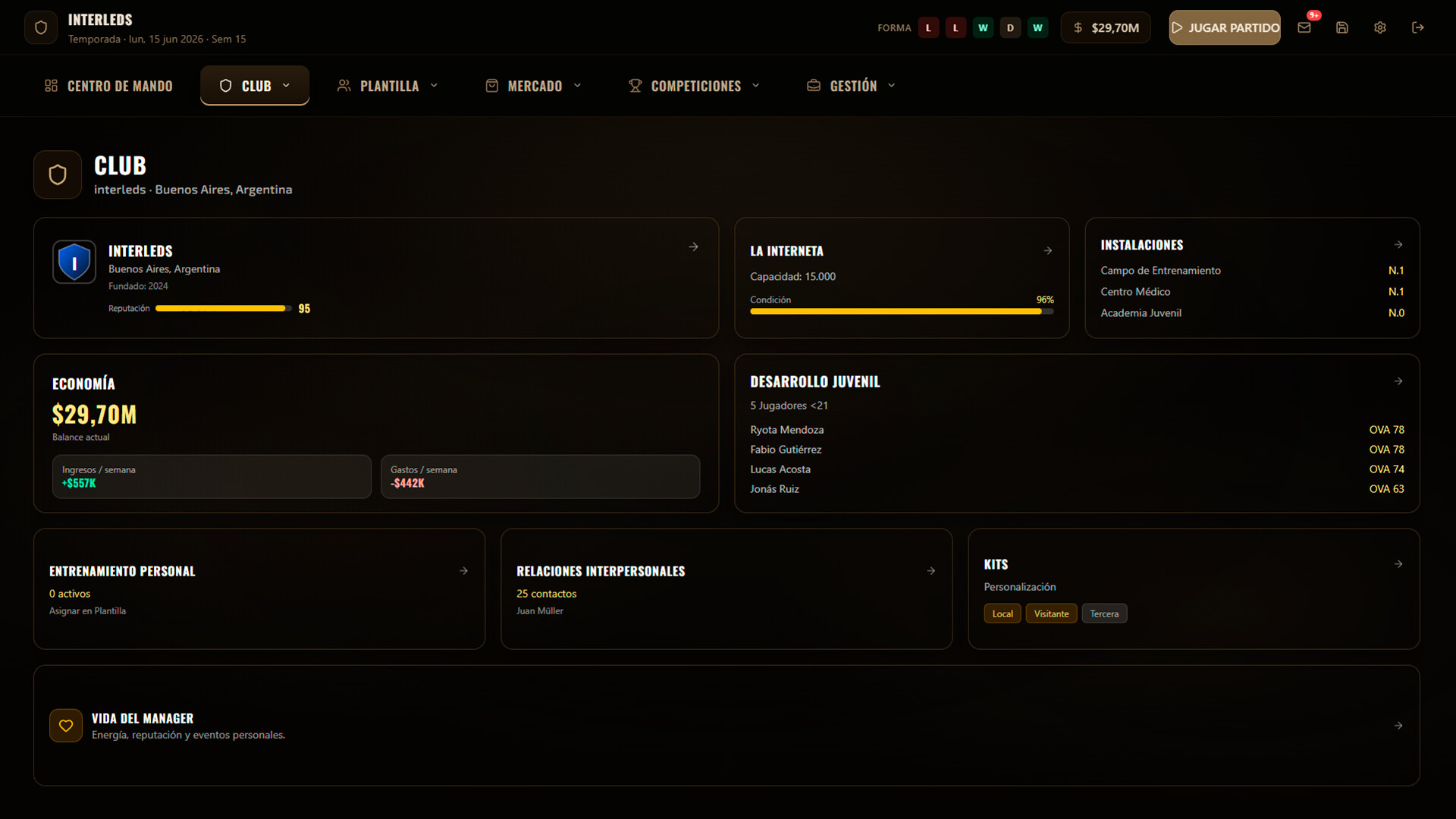This screenshot has width=1456, height=819.
Task: Go to the Centro de Mando tab
Action: (109, 86)
